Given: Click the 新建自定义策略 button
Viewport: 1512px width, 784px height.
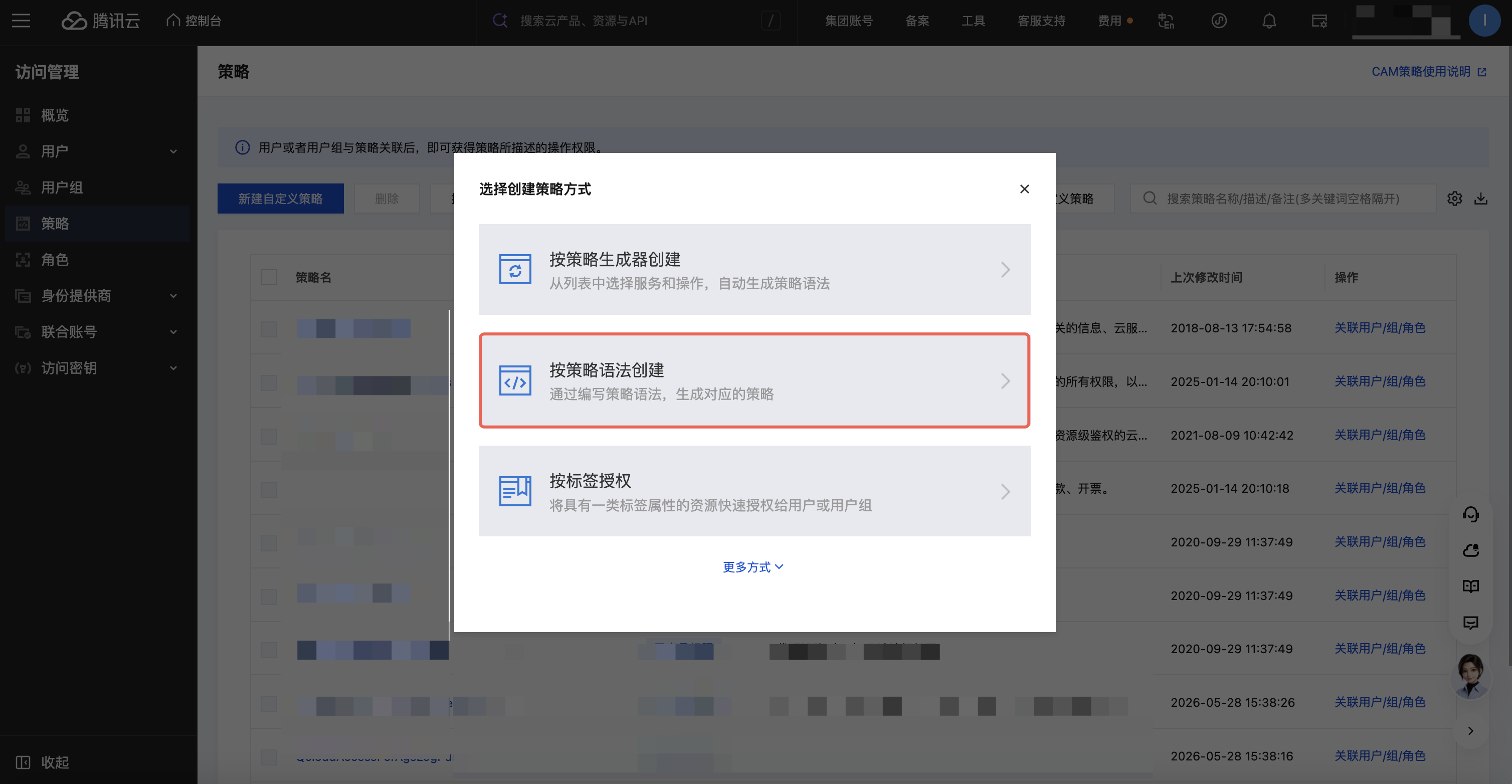Looking at the screenshot, I should pyautogui.click(x=281, y=199).
